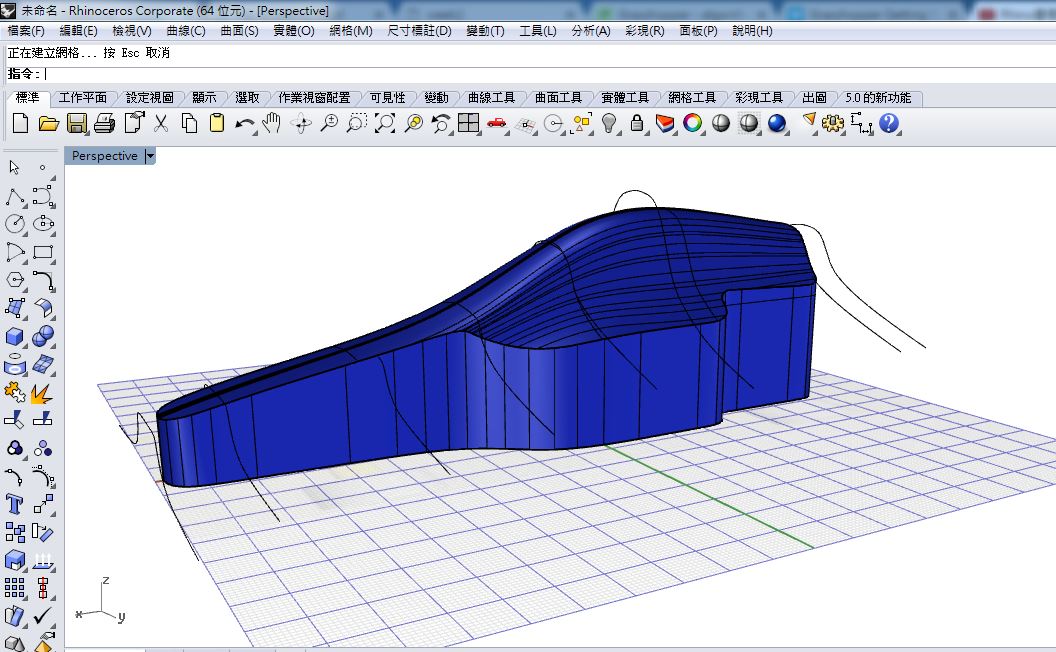
Task: Click the Zoom Selected magnifier icon
Action: coord(414,123)
